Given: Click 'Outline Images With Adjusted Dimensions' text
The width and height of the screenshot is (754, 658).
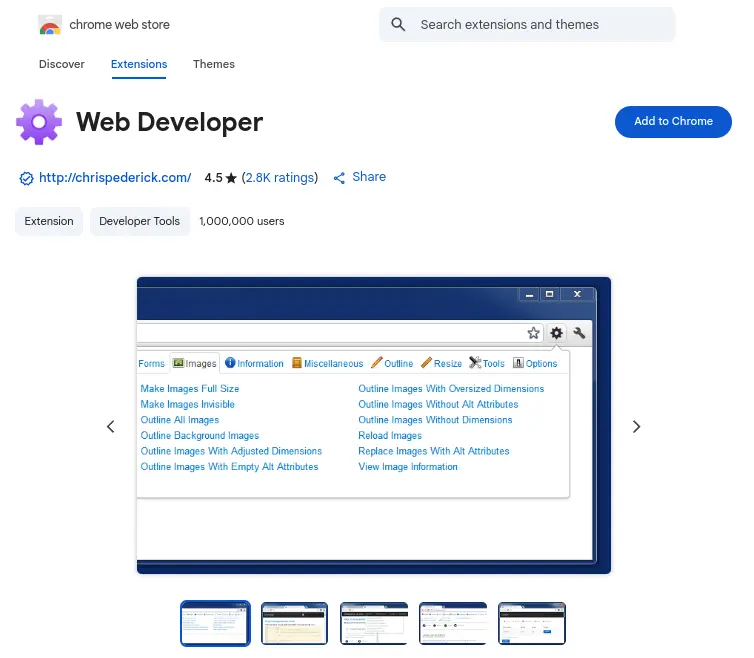Looking at the screenshot, I should pyautogui.click(x=231, y=451).
